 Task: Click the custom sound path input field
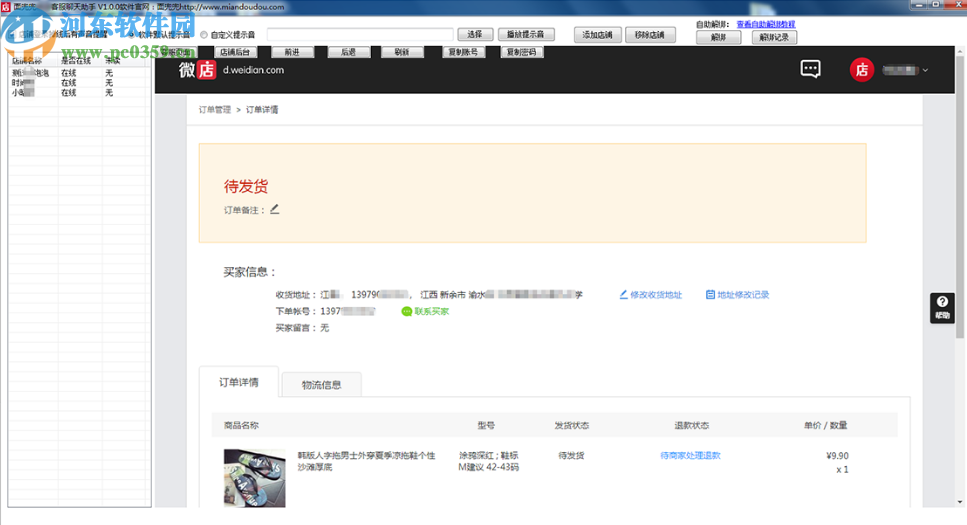[x=360, y=35]
